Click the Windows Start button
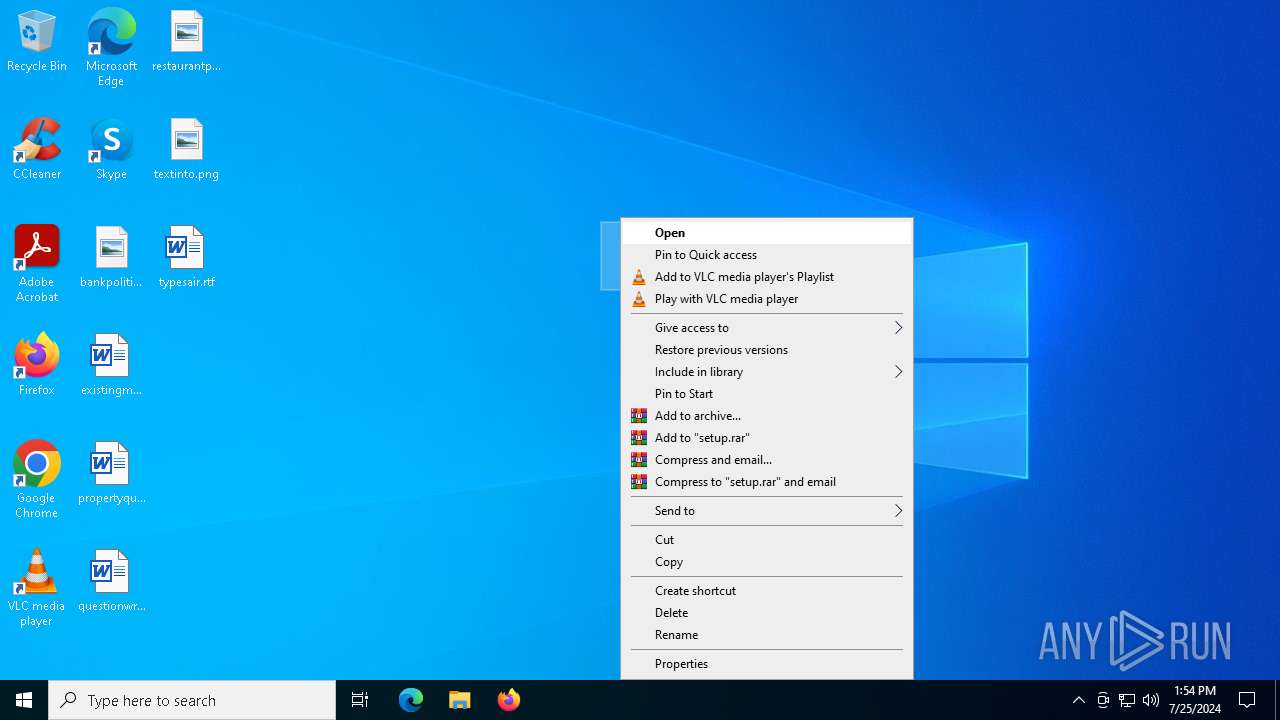The image size is (1280, 720). (24, 700)
